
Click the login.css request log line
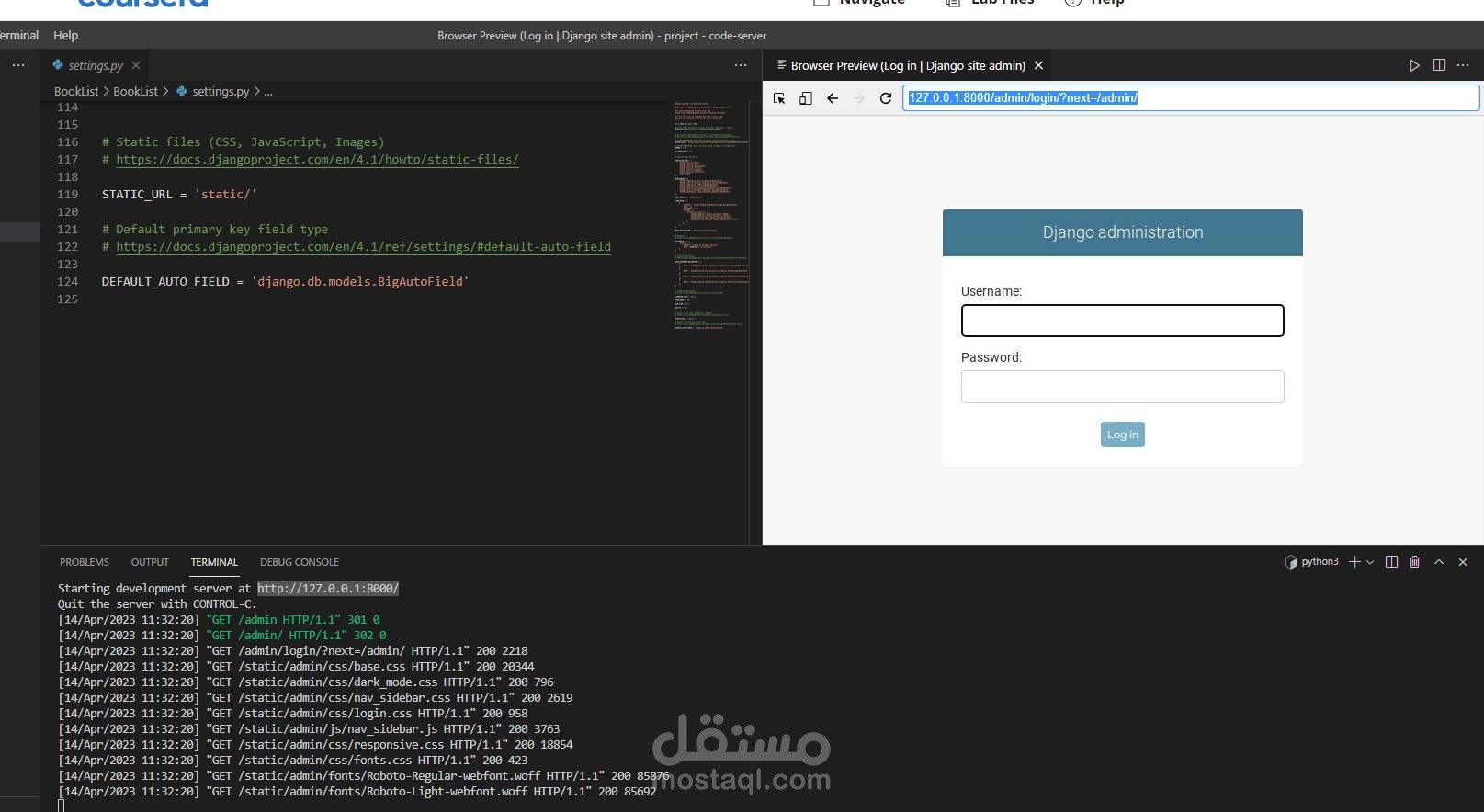293,714
